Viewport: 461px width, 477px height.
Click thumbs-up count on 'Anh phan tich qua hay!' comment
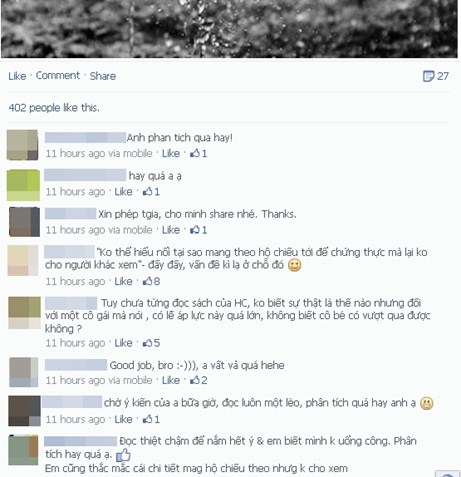pos(198,153)
